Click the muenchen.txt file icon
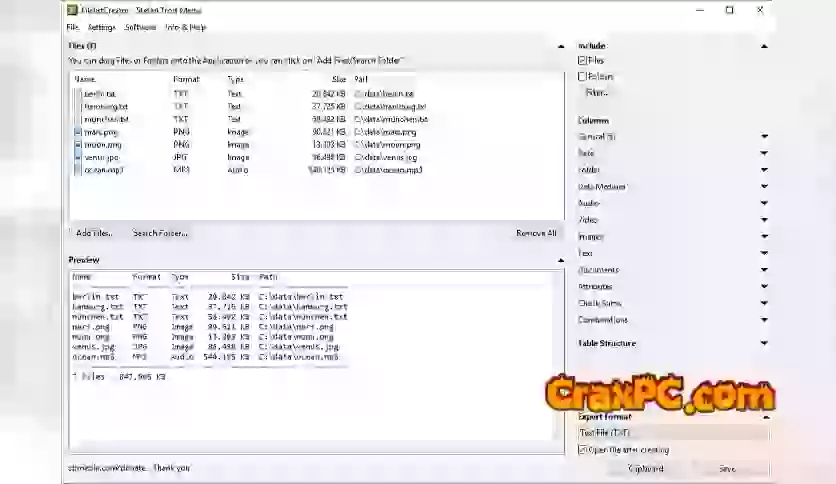The width and height of the screenshot is (836, 484). point(78,119)
